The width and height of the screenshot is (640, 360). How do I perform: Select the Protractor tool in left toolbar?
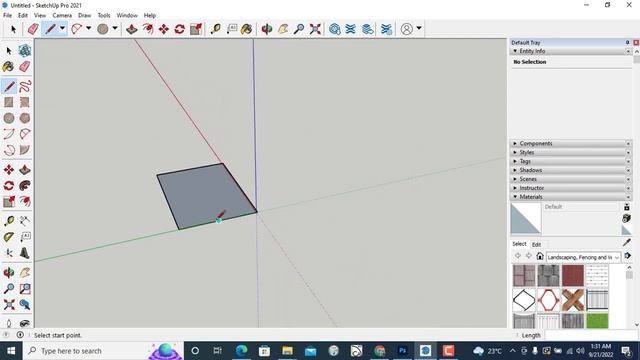tap(9, 237)
